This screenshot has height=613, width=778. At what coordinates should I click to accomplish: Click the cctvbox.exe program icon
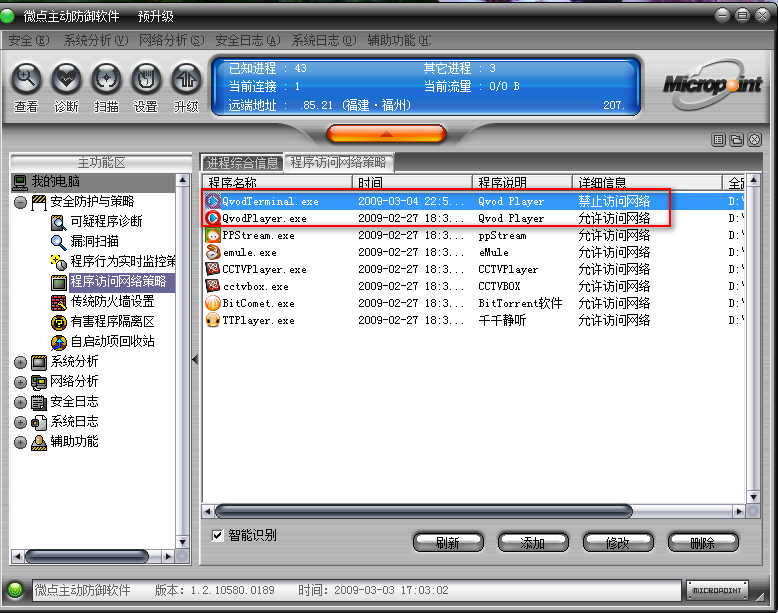coord(213,286)
